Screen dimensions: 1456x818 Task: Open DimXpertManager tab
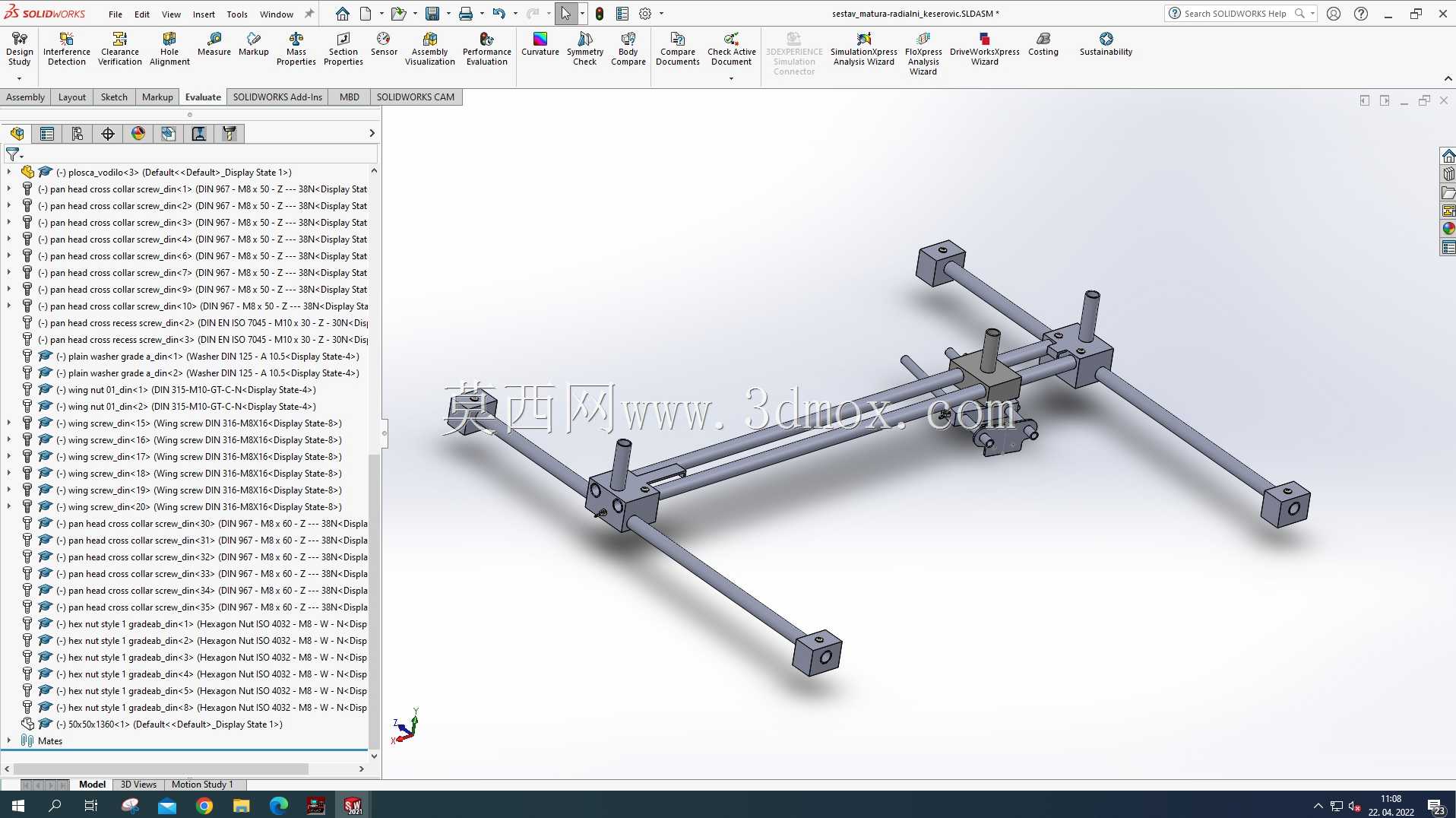108,134
